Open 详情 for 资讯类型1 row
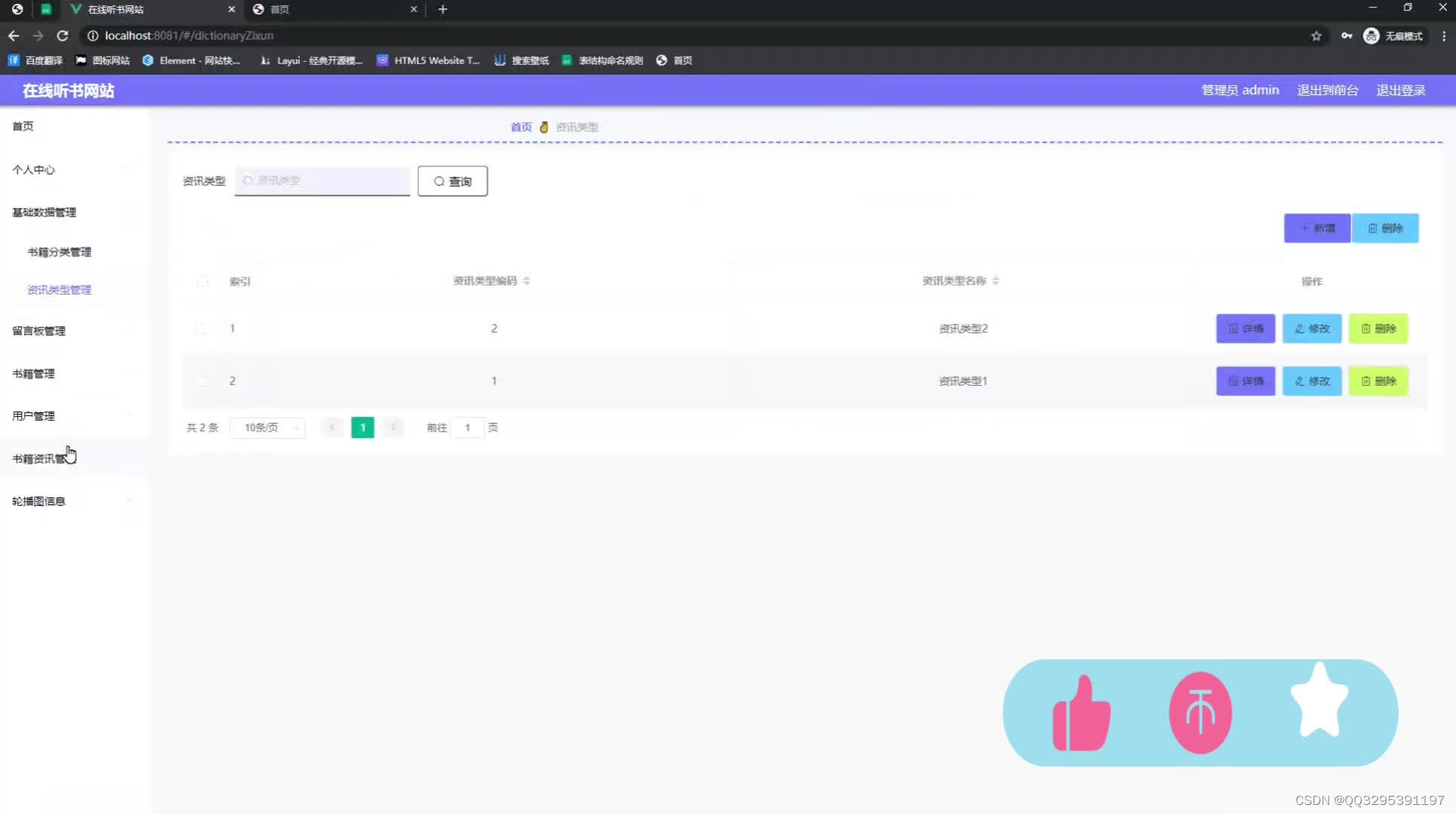This screenshot has height=814, width=1456. [1246, 381]
